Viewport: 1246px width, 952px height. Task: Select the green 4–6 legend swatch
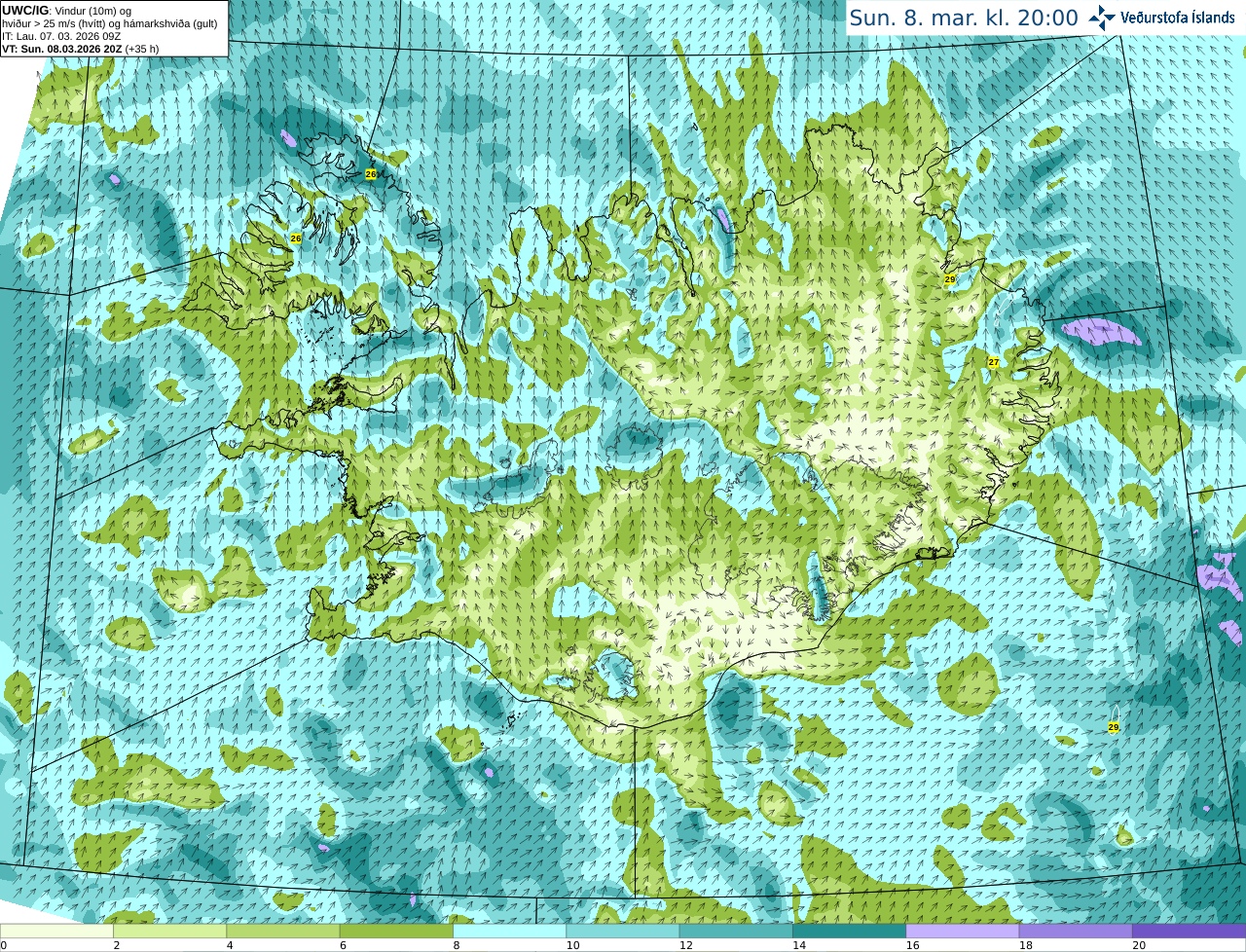click(x=283, y=931)
